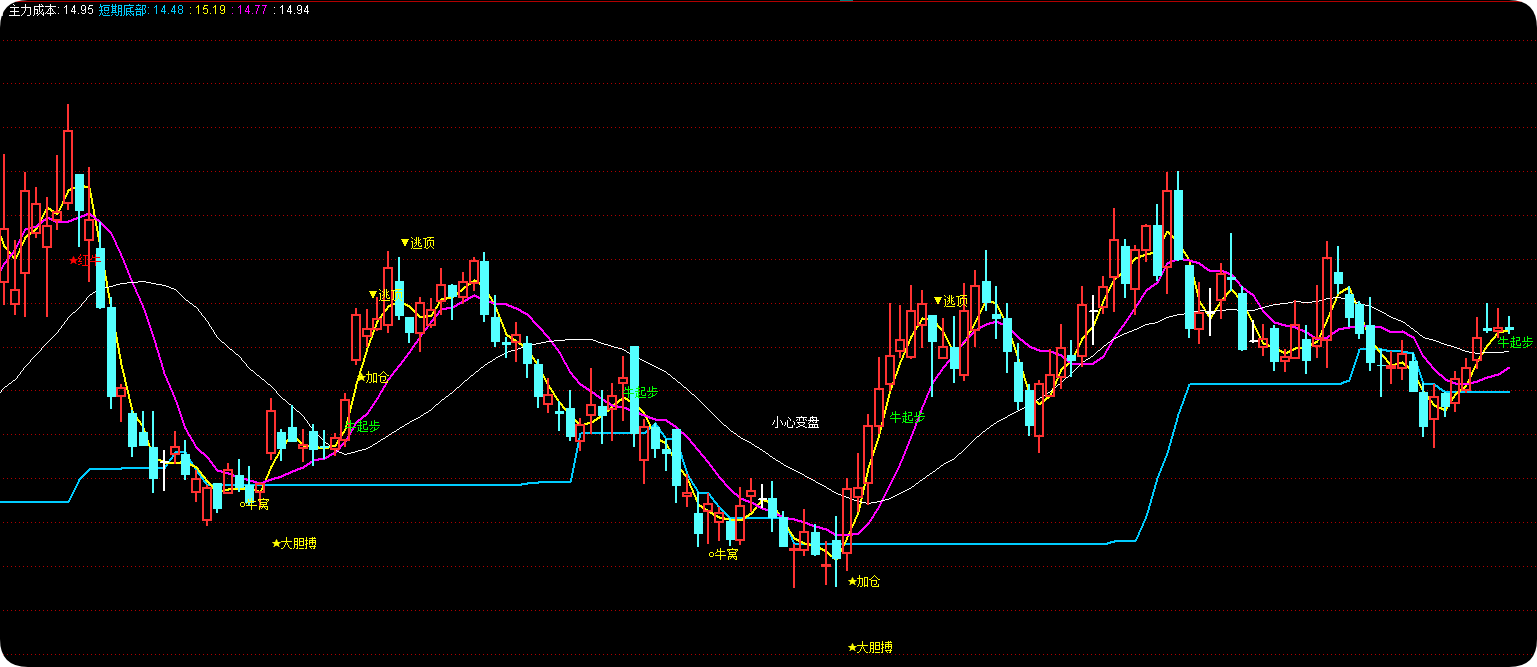1537x667 pixels.
Task: Select the yellow 15.19 legend value
Action: (211, 9)
